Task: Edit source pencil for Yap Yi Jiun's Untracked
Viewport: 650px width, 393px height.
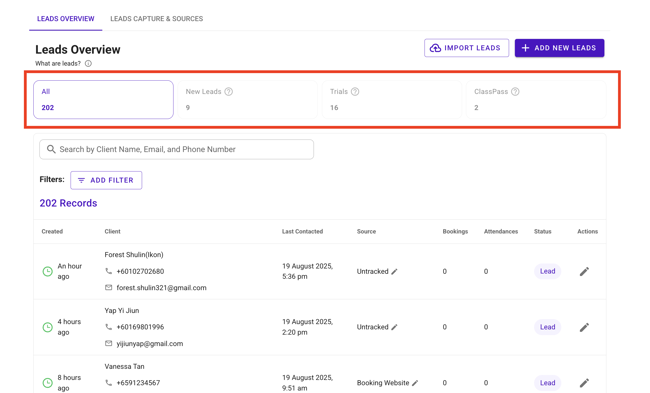Action: point(394,327)
